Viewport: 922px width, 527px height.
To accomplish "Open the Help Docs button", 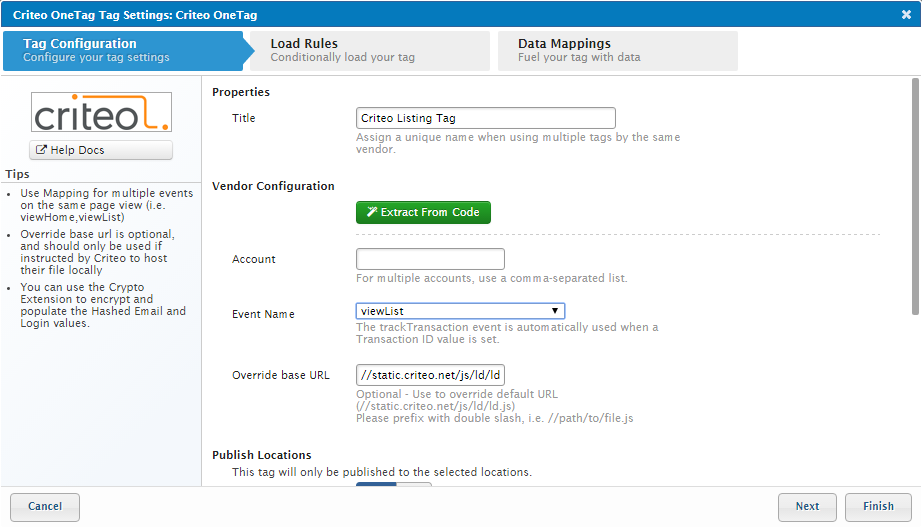I will pos(101,150).
